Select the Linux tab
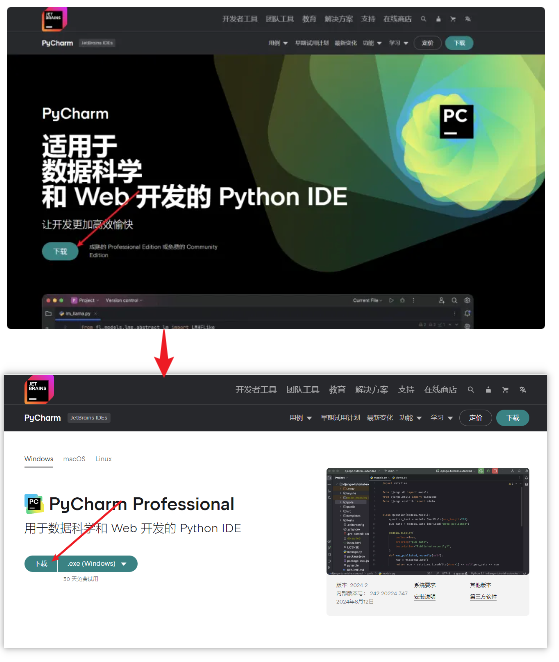Image resolution: width=559 pixels, height=662 pixels. coord(103,459)
